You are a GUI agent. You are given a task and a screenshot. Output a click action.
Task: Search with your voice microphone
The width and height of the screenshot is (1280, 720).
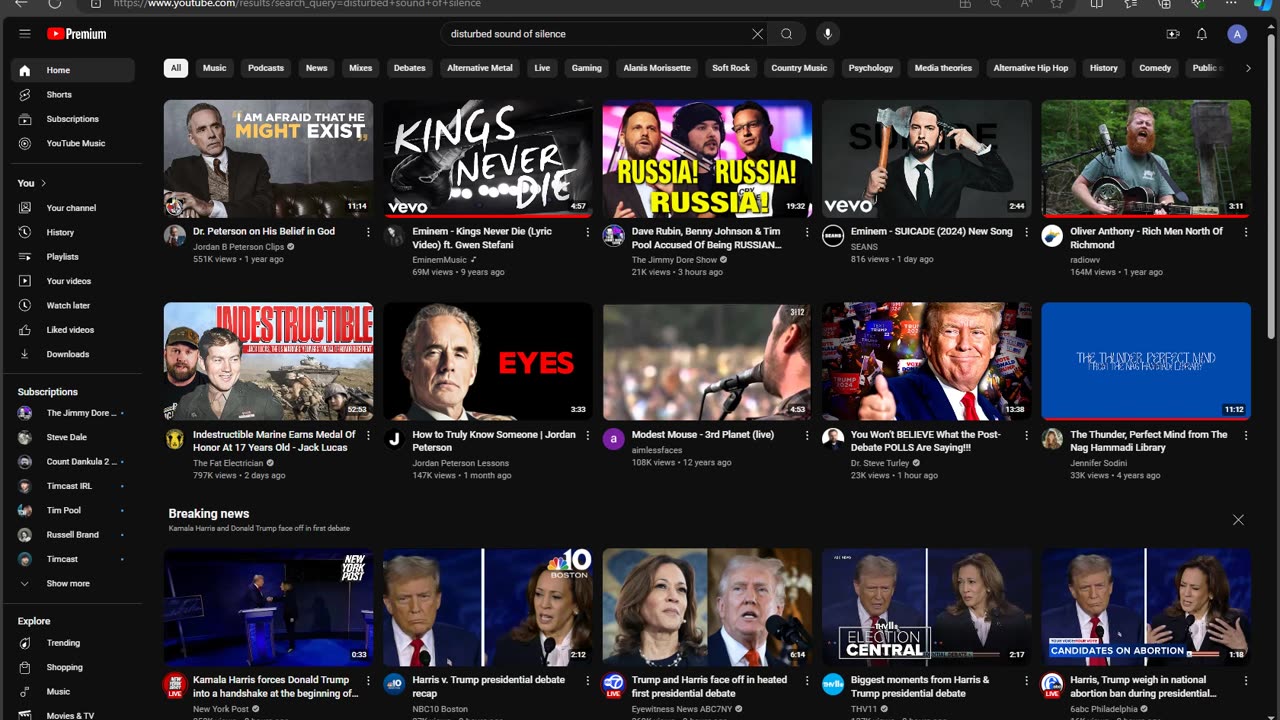point(827,34)
